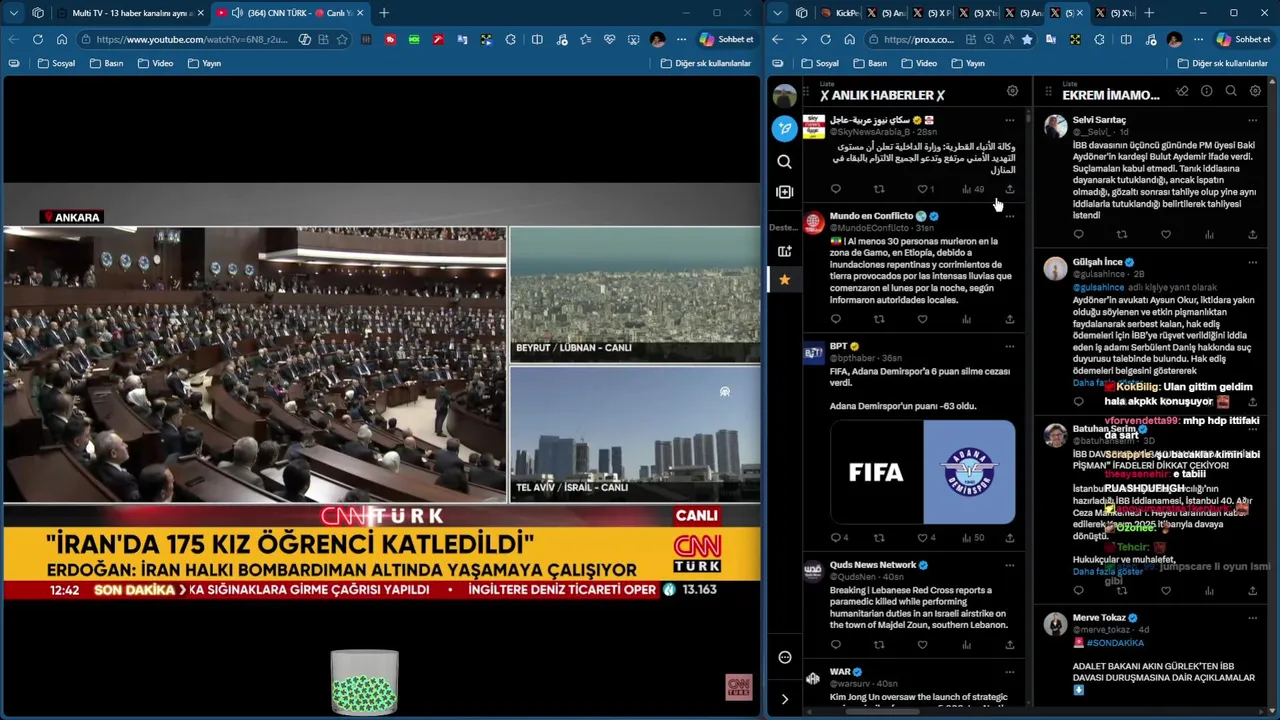Image resolution: width=1280 pixels, height=720 pixels.
Task: Open ANLIK HABERLER column settings gear
Action: 1012,91
